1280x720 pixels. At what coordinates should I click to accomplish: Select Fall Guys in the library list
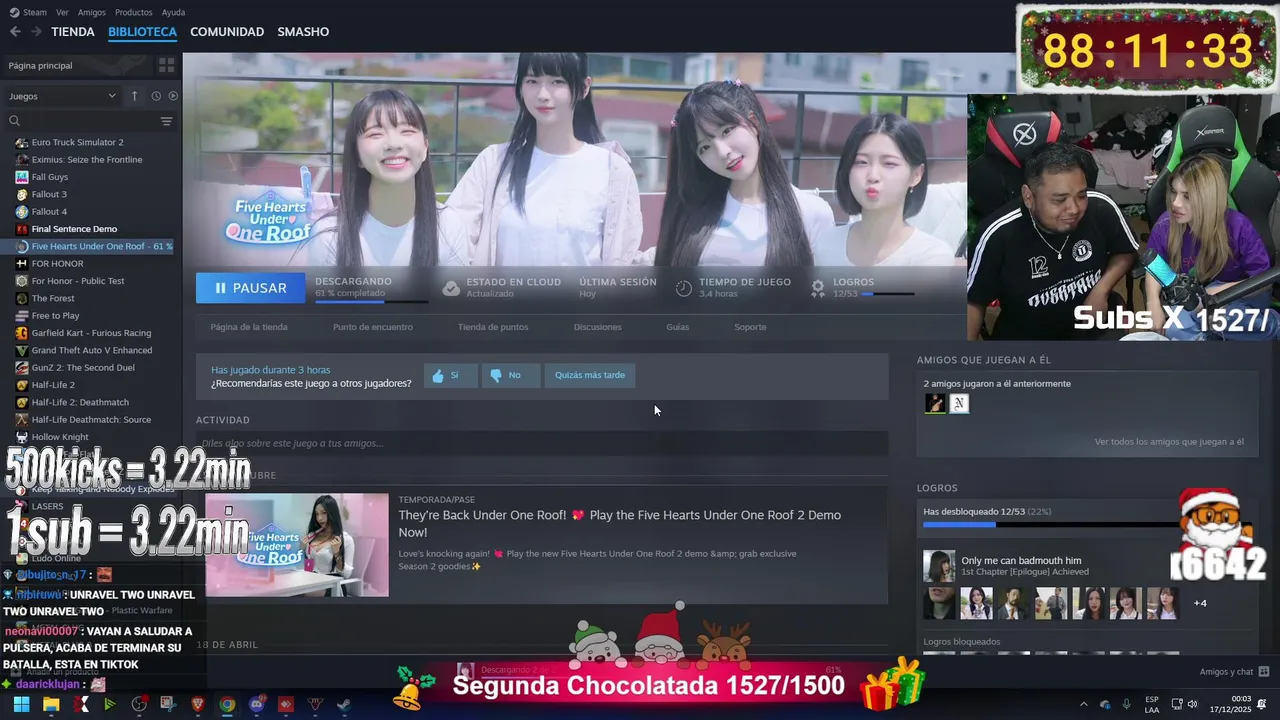point(49,177)
